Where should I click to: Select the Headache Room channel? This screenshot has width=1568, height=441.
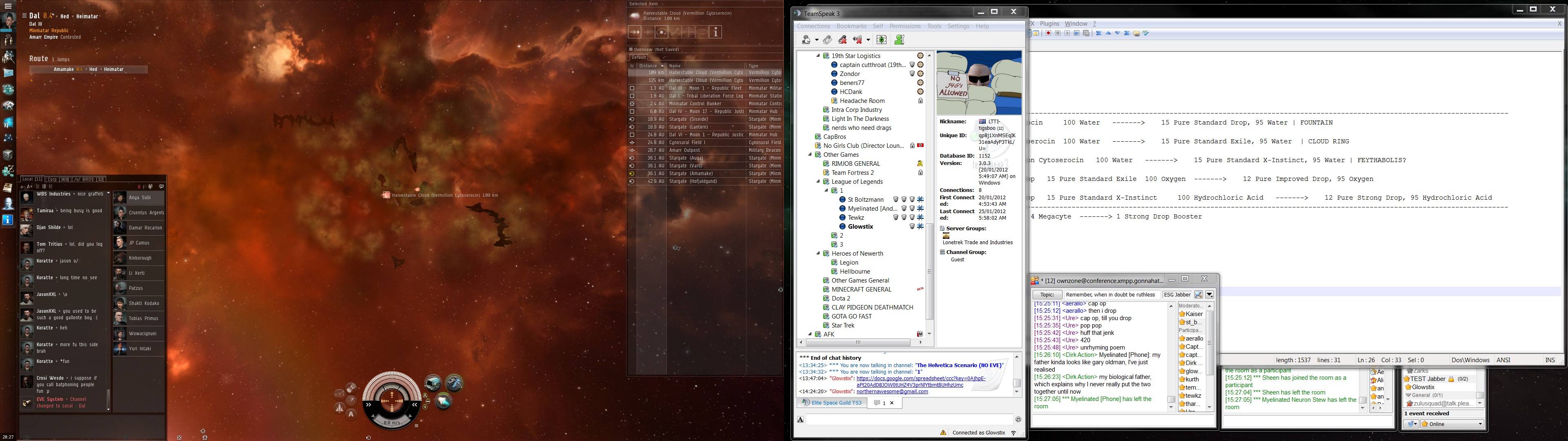pos(862,101)
